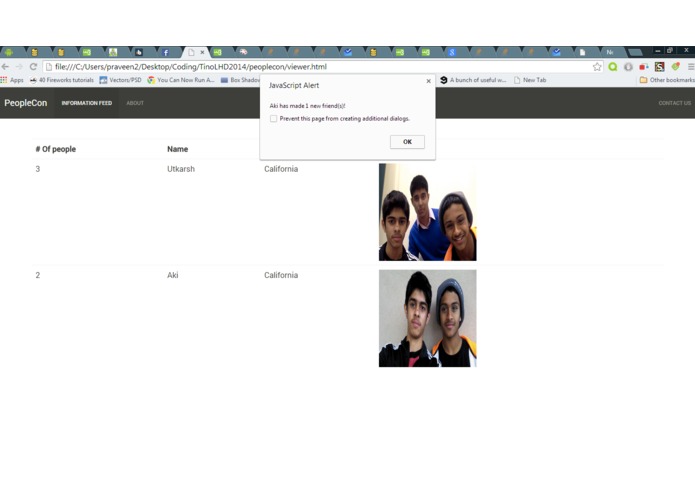Close the active viewer.html tab
This screenshot has width=695, height=494.
[x=203, y=52]
